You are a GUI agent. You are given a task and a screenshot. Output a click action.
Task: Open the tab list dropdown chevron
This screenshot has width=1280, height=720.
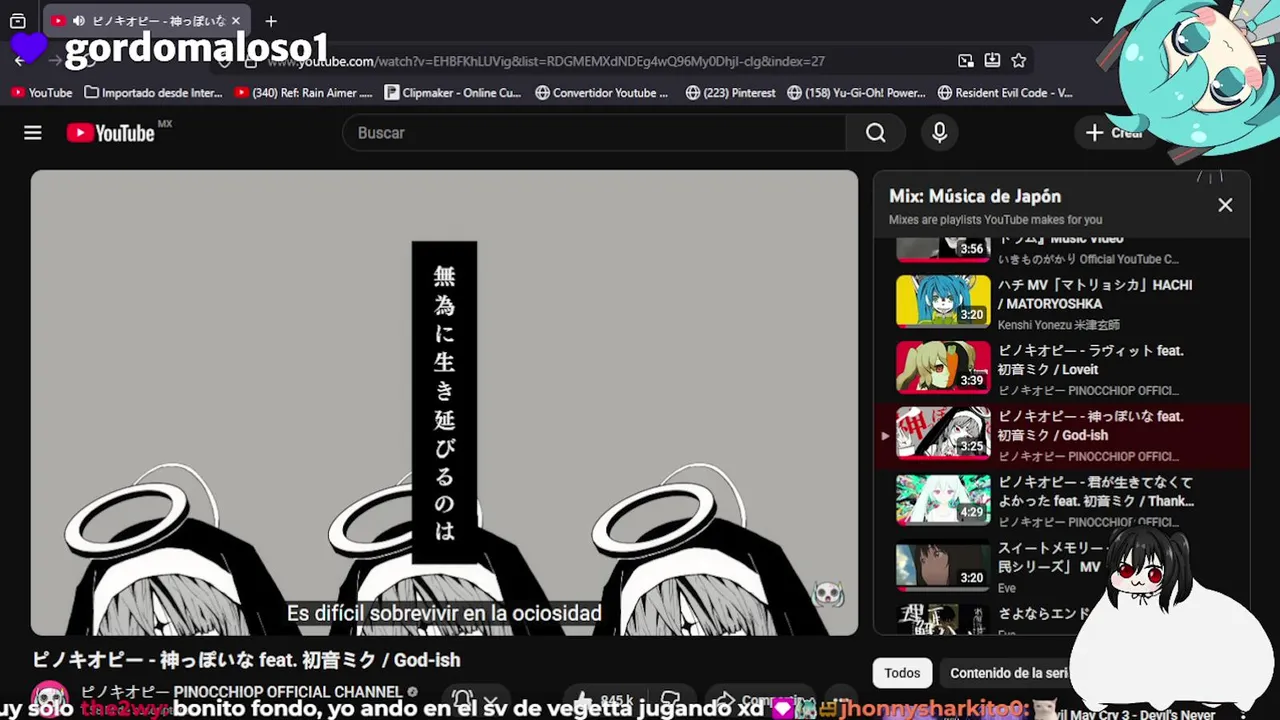coord(1097,20)
